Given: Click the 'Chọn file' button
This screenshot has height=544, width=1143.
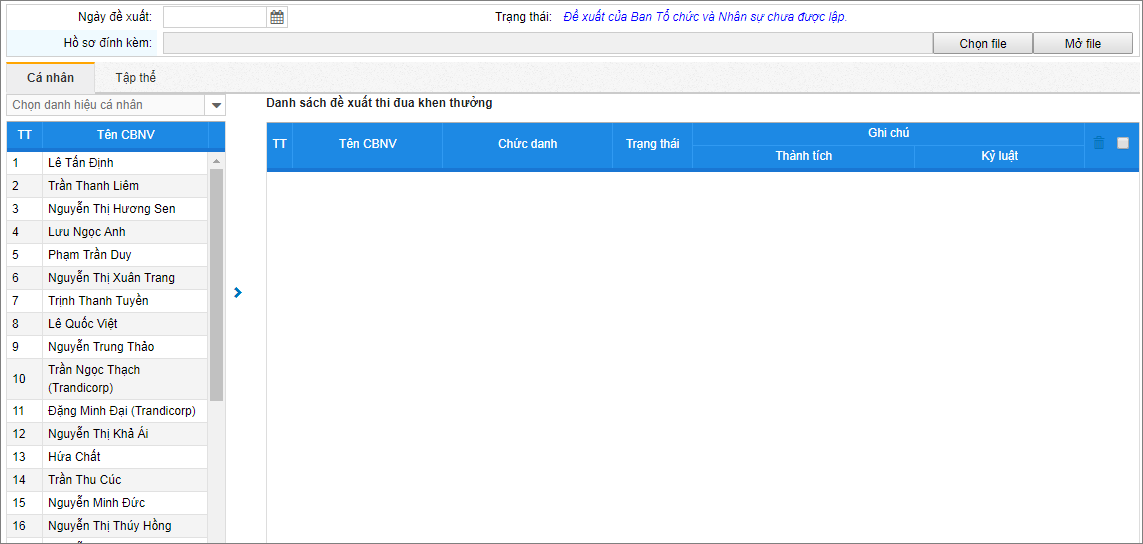Looking at the screenshot, I should click(x=983, y=44).
